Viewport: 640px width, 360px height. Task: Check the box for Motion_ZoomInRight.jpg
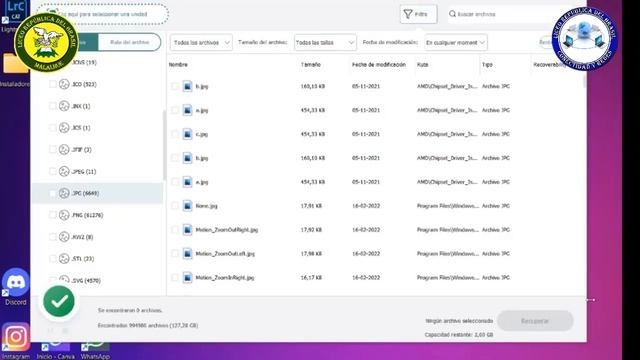175,278
